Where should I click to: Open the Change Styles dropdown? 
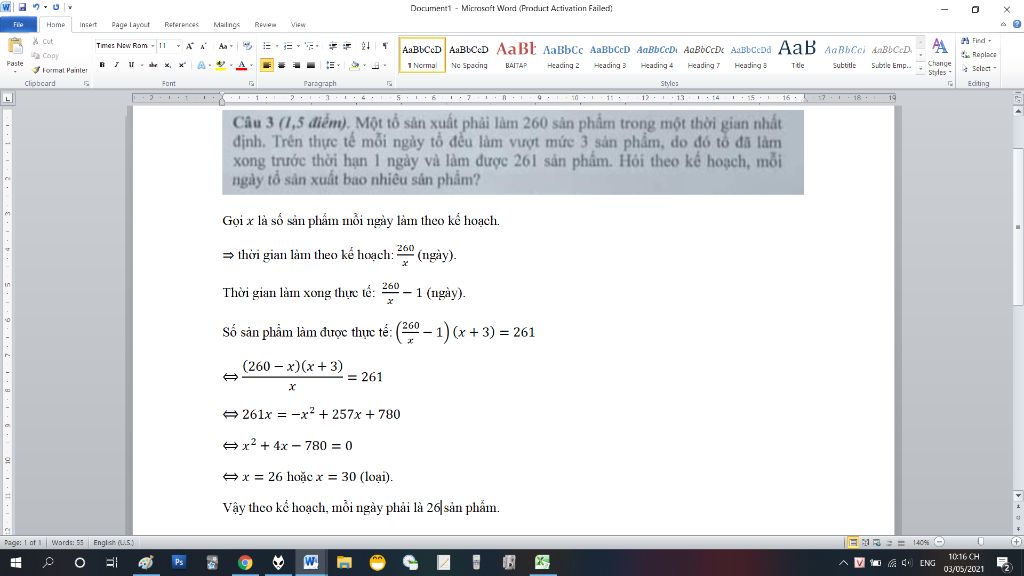[x=939, y=56]
